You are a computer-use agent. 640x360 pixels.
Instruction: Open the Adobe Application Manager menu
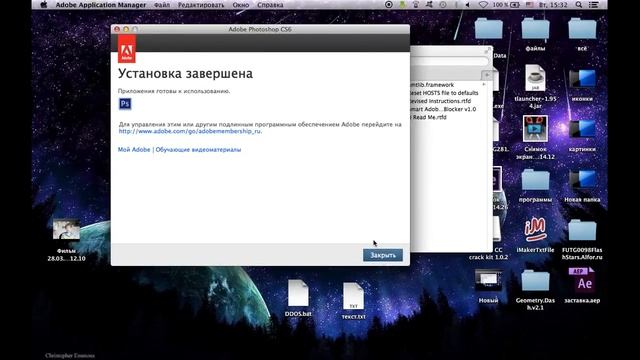click(x=100, y=5)
